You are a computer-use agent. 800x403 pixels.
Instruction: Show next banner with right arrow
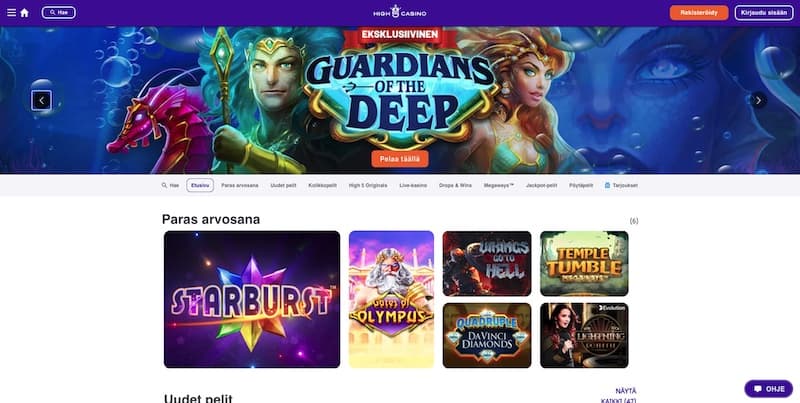pyautogui.click(x=758, y=100)
